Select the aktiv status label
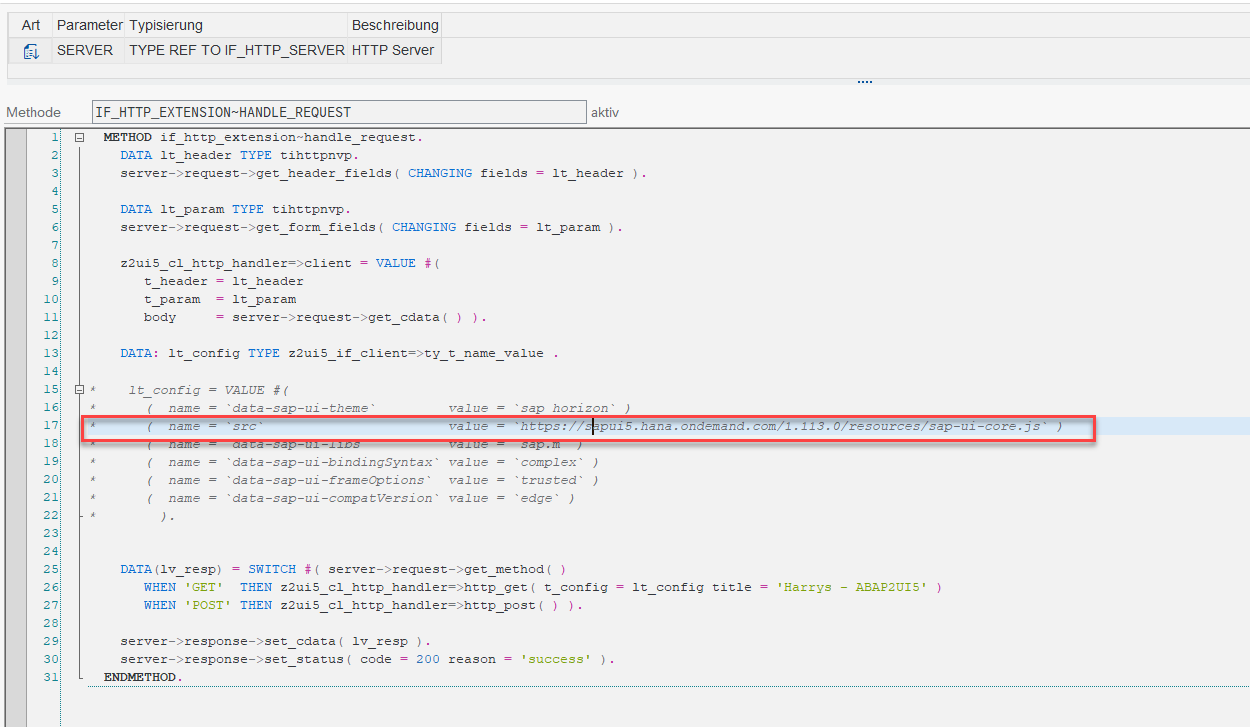This screenshot has width=1250, height=727. click(x=604, y=112)
